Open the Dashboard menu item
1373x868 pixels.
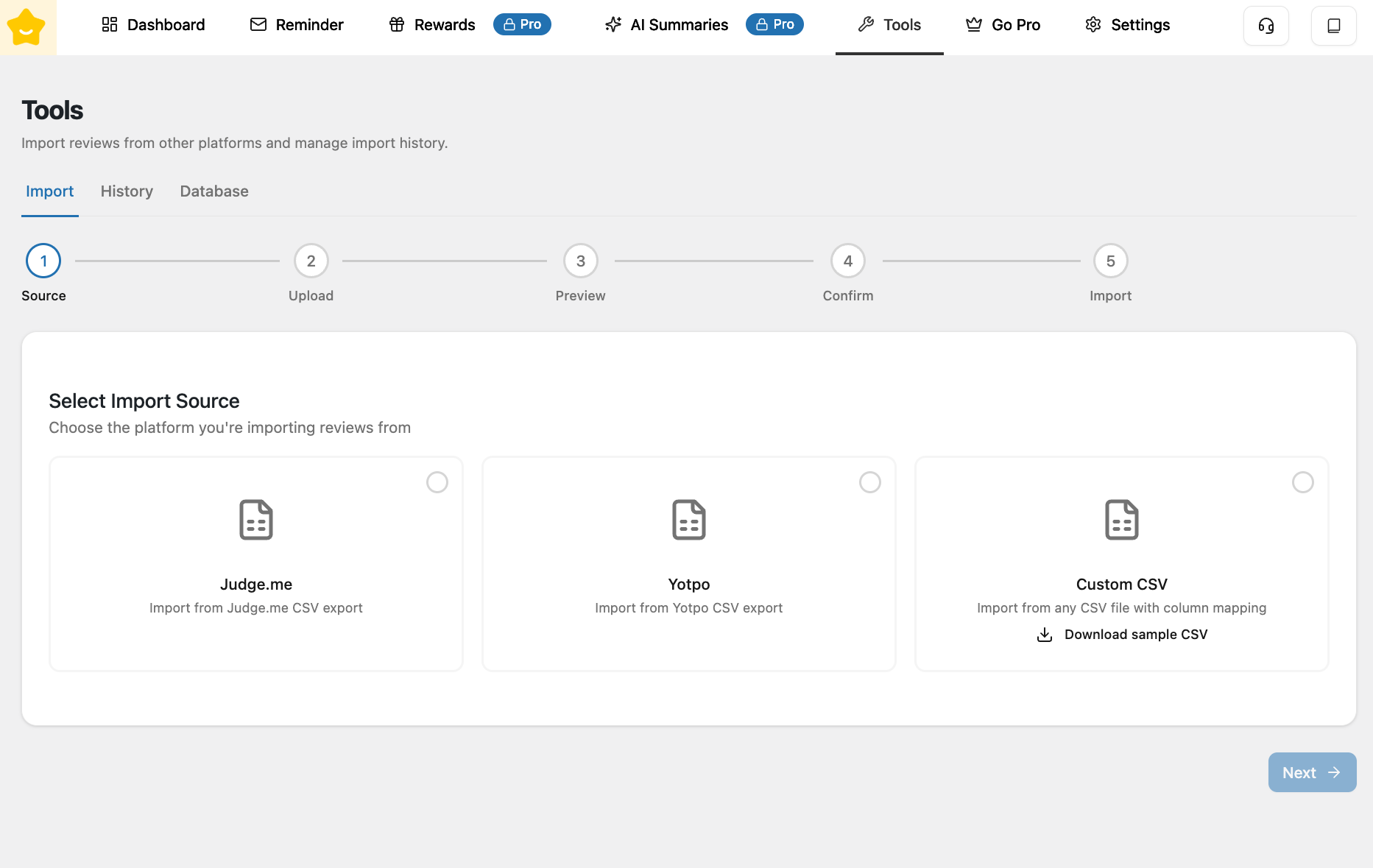coord(153,25)
